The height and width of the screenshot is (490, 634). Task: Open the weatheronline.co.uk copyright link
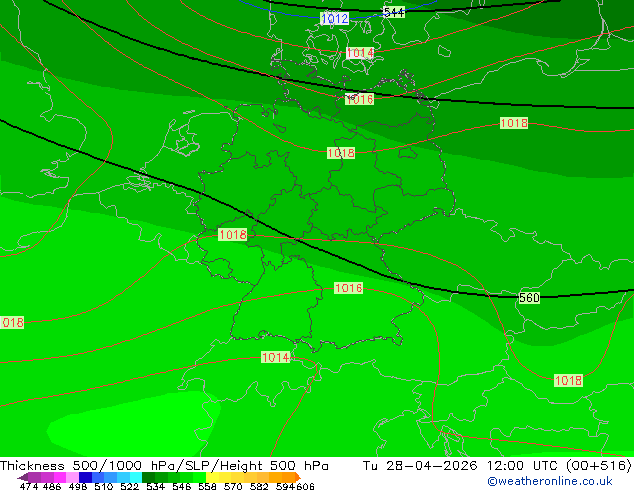coord(550,481)
